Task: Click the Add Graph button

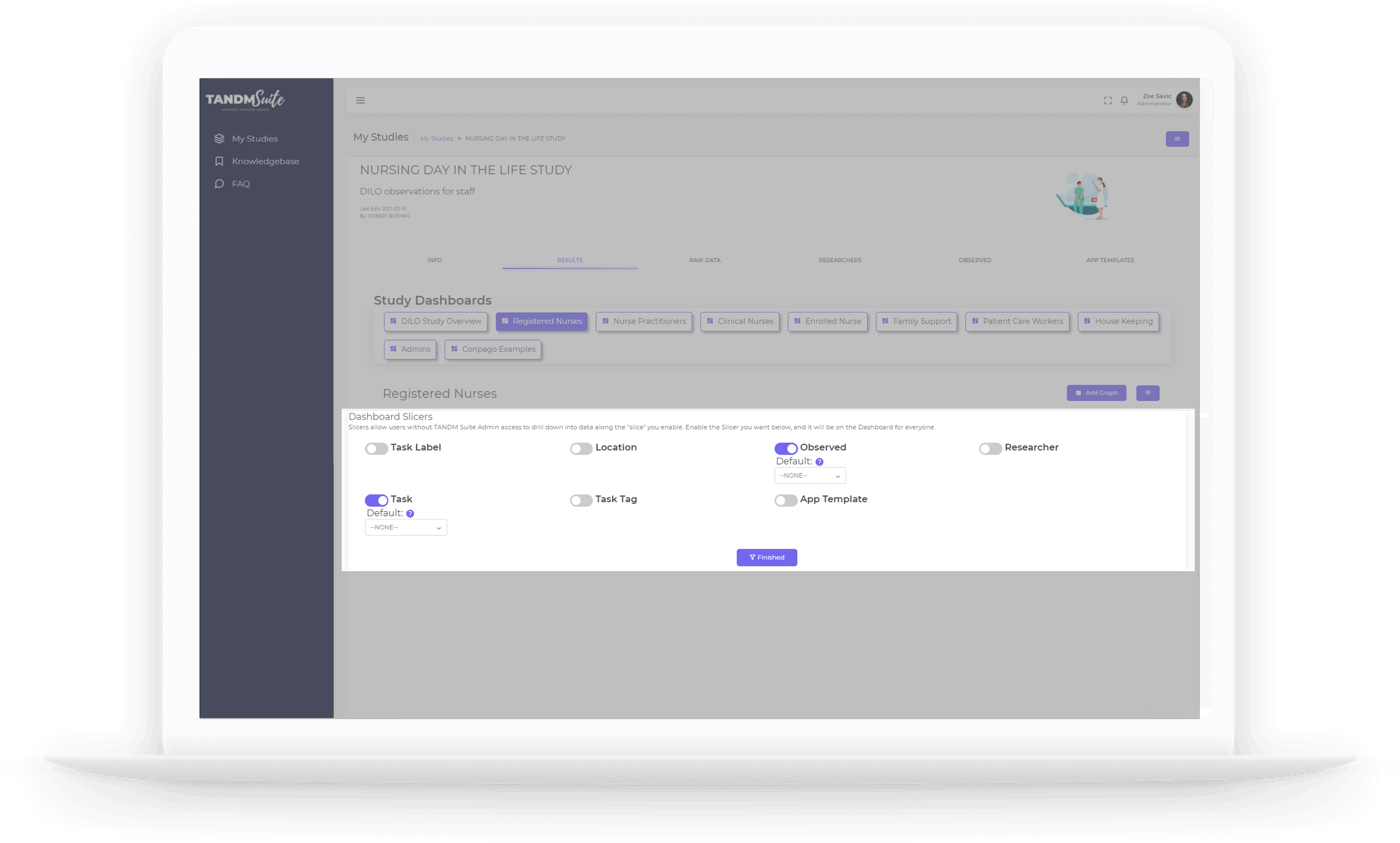Action: click(x=1095, y=392)
